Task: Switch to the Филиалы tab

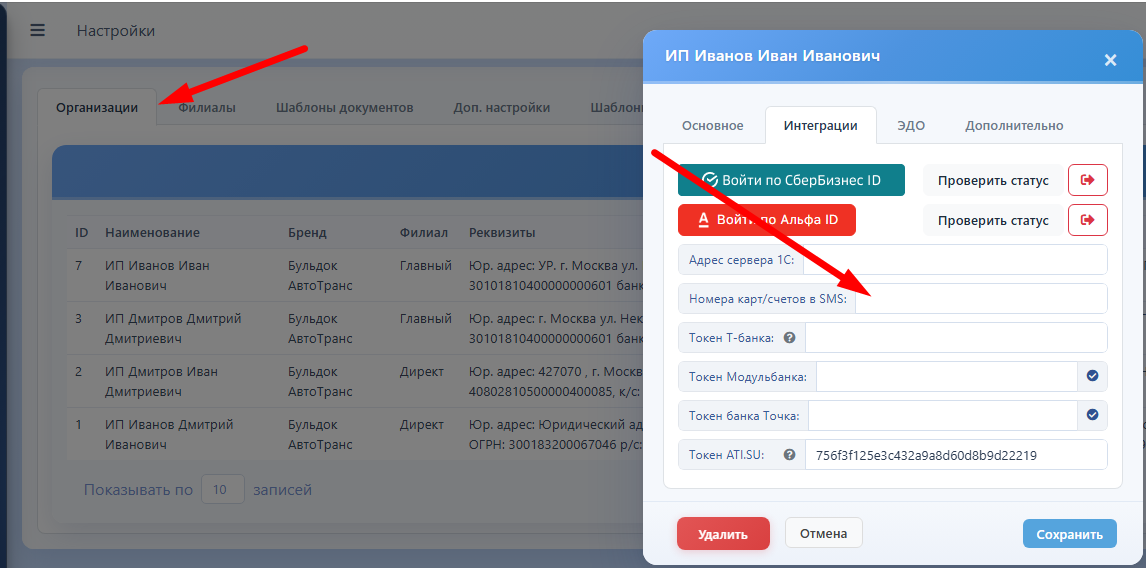Action: click(x=207, y=107)
